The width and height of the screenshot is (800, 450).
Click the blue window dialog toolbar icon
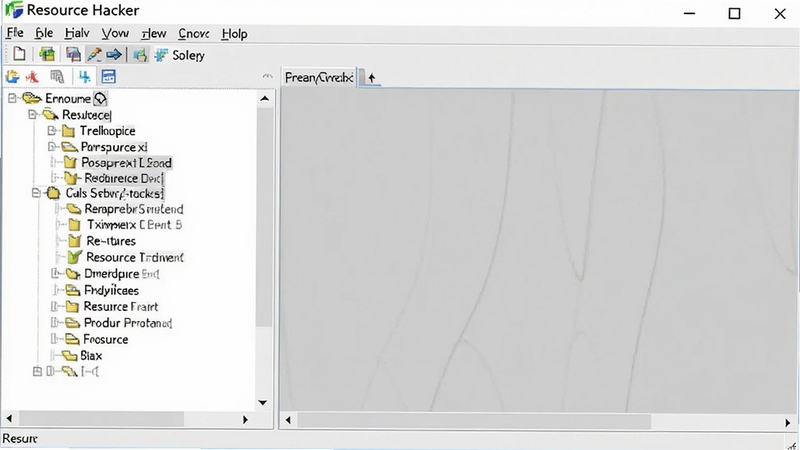(109, 77)
